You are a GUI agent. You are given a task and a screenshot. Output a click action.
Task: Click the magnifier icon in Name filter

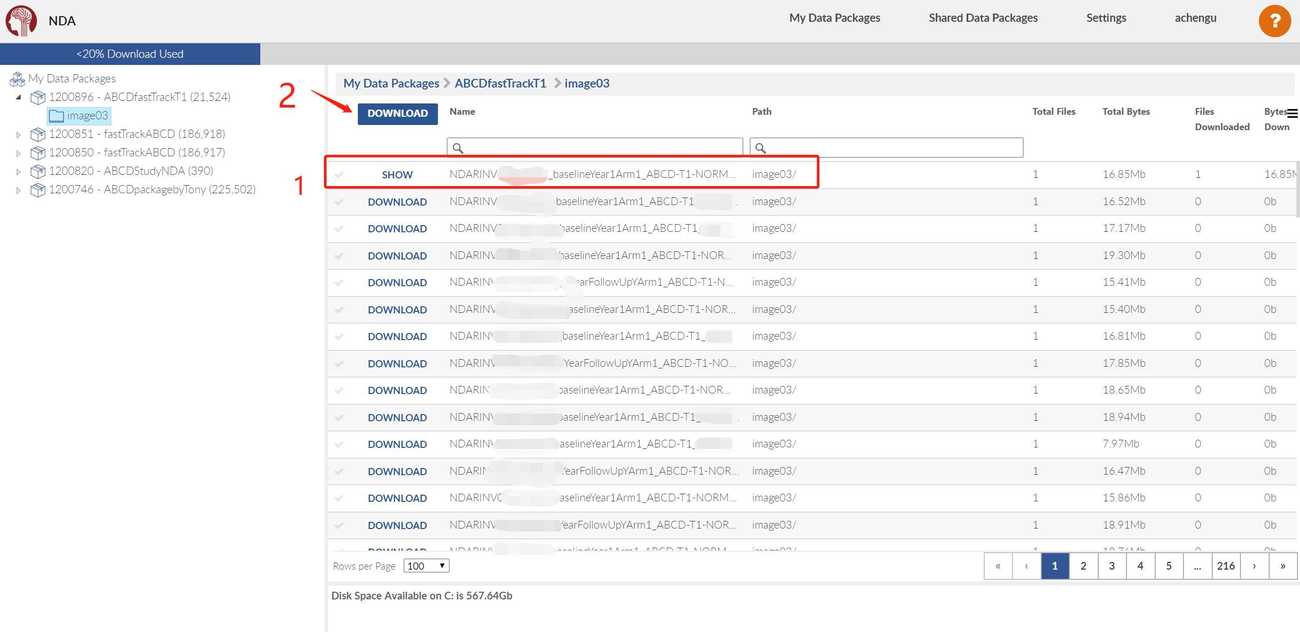(x=458, y=148)
